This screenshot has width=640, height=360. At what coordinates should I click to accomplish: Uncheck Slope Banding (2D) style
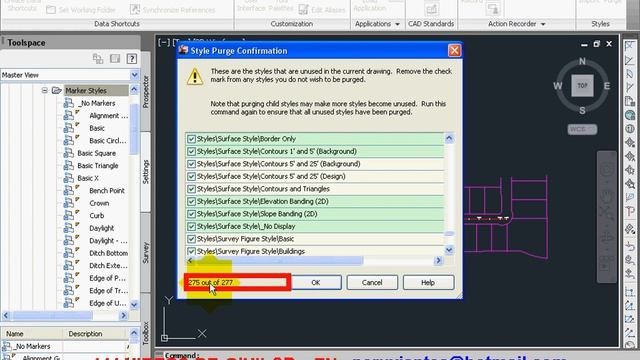tap(191, 214)
